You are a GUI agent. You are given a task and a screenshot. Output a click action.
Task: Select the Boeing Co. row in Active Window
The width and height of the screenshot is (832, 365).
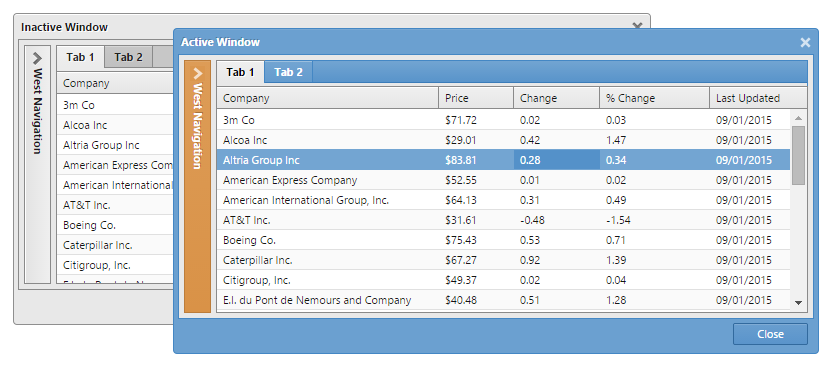pyautogui.click(x=503, y=240)
